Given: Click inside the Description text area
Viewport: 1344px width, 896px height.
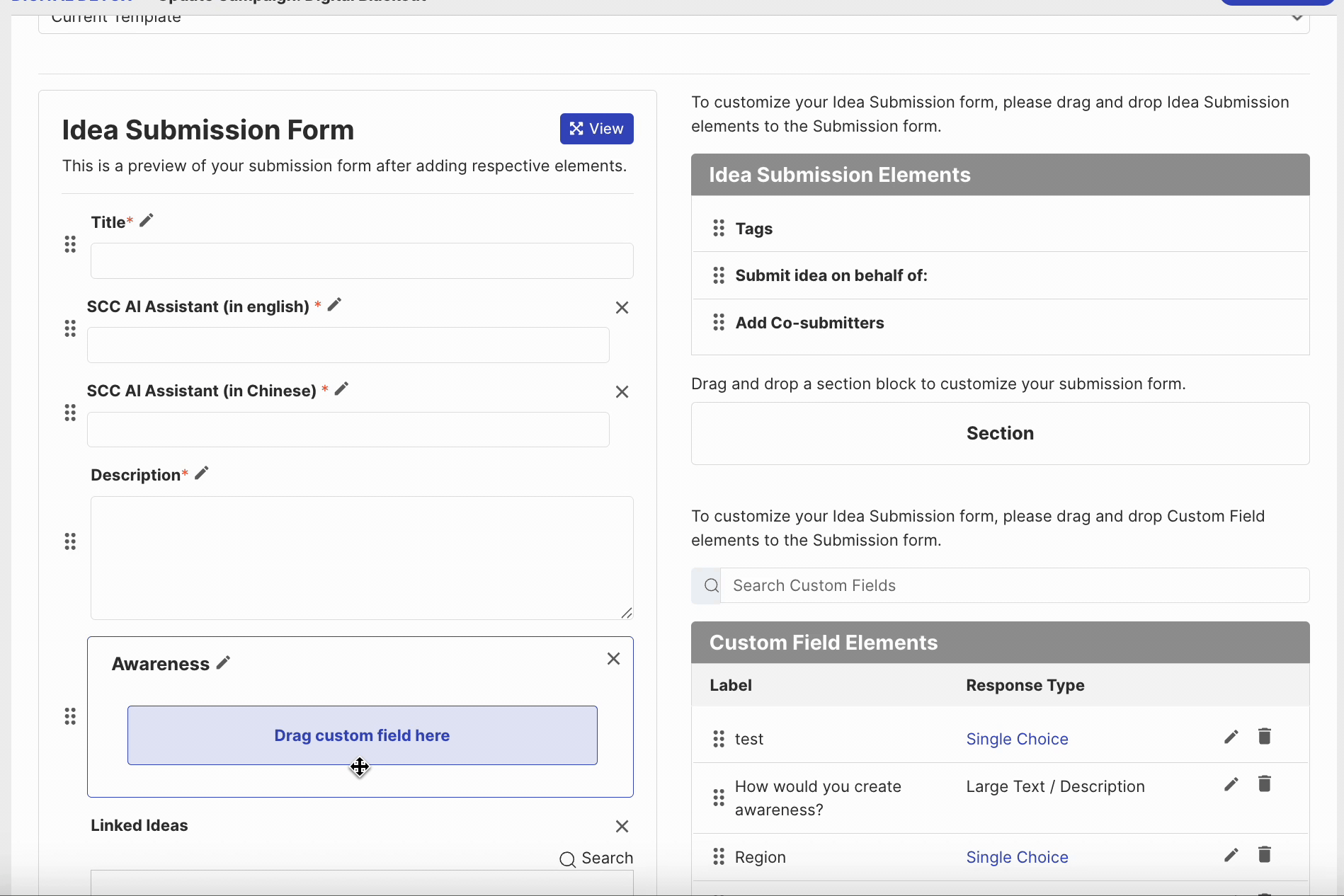Looking at the screenshot, I should coord(362,558).
